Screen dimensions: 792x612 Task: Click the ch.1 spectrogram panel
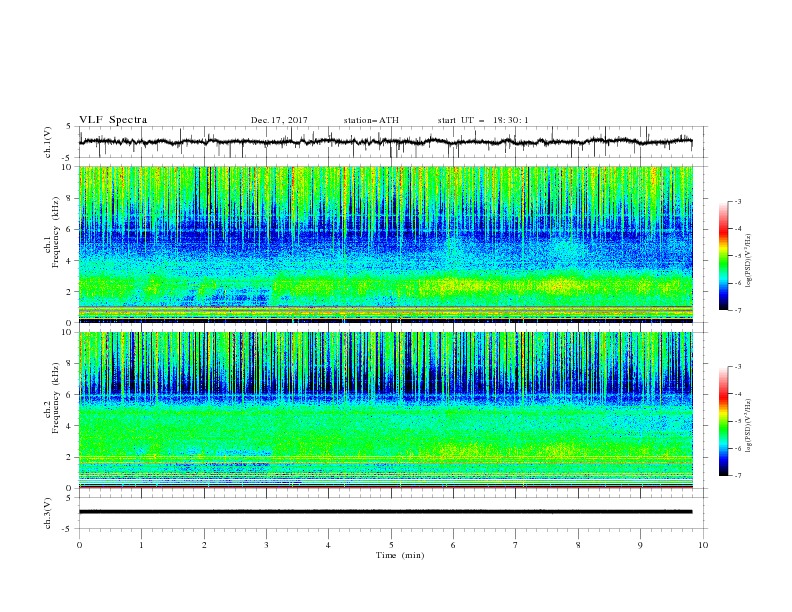tap(385, 244)
